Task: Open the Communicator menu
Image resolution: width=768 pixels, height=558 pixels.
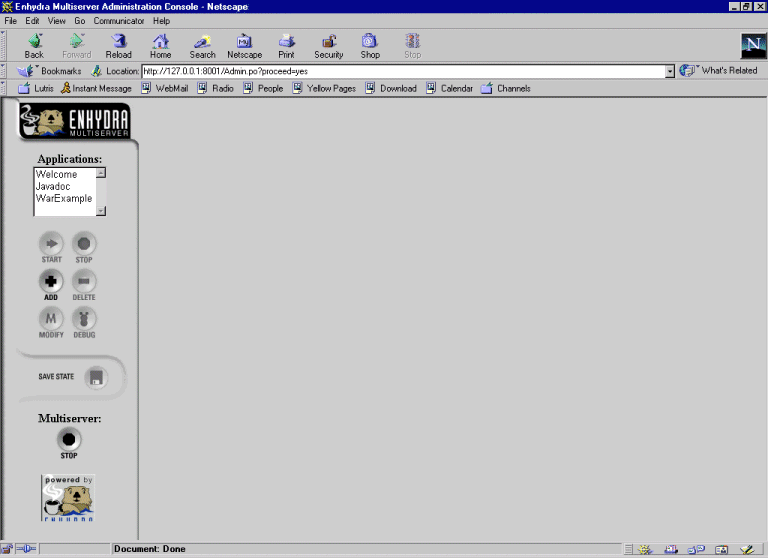Action: [119, 21]
